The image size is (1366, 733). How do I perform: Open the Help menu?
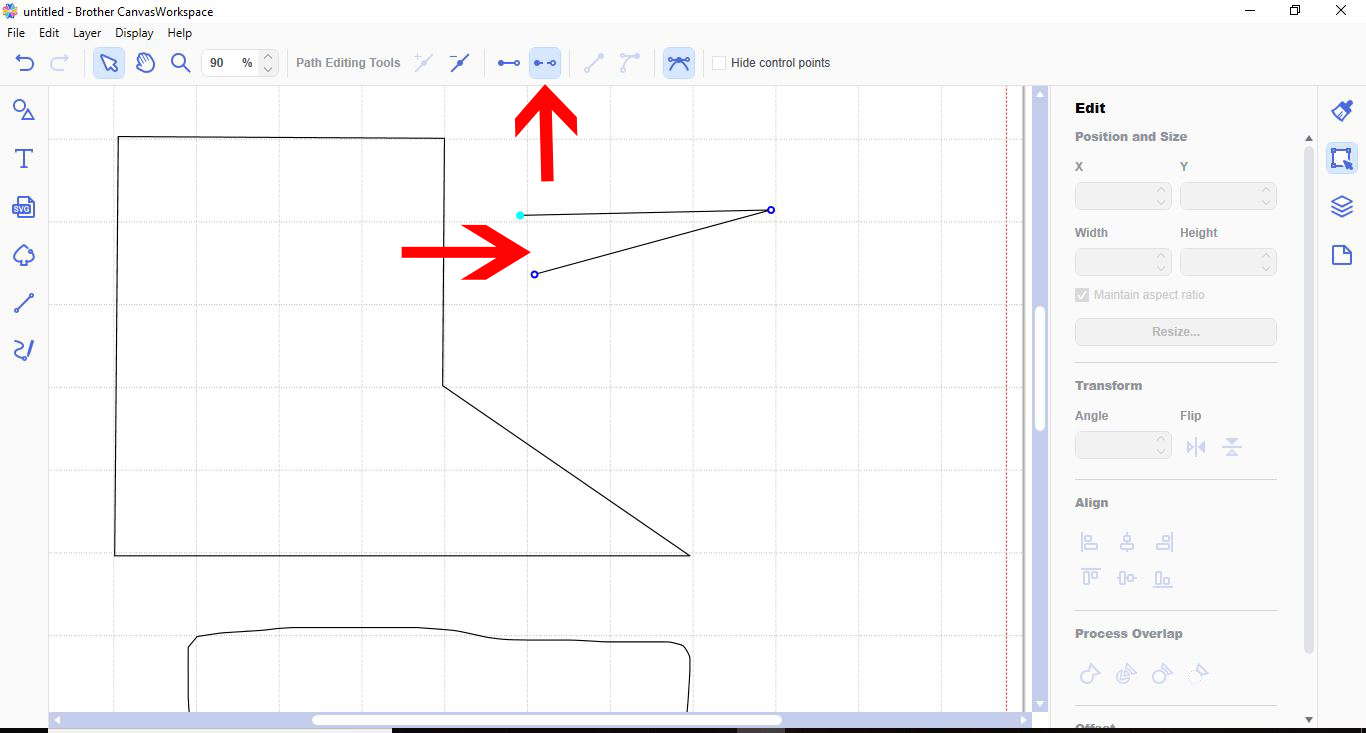(179, 33)
